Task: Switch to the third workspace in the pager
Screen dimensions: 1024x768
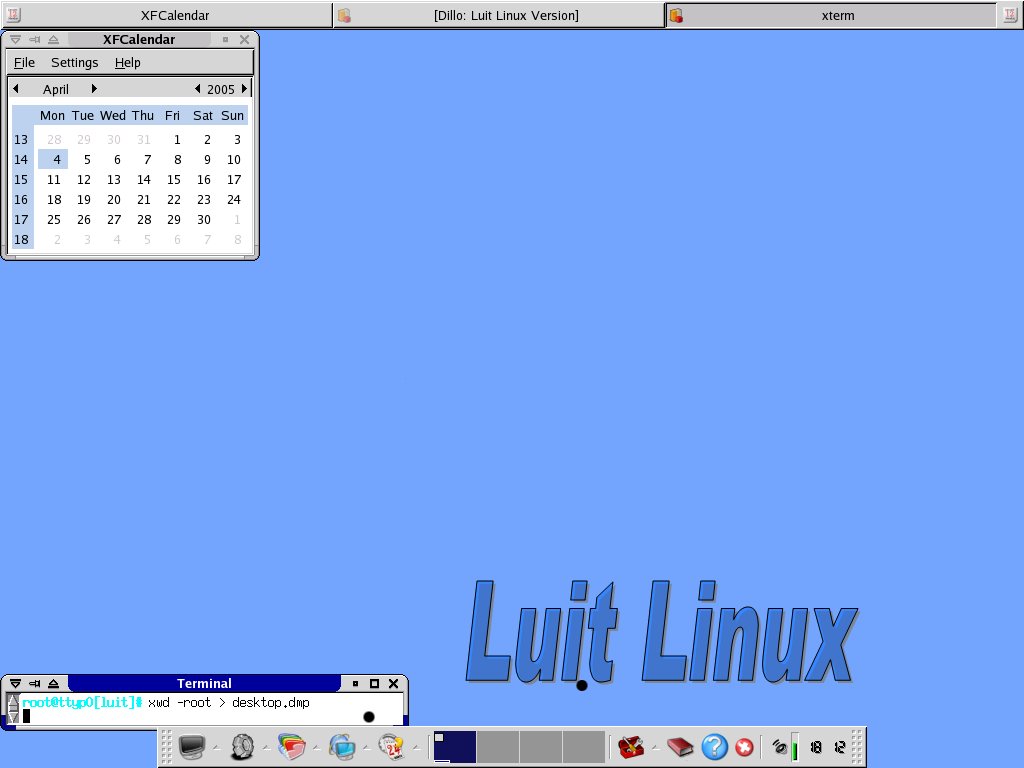Action: (x=541, y=746)
